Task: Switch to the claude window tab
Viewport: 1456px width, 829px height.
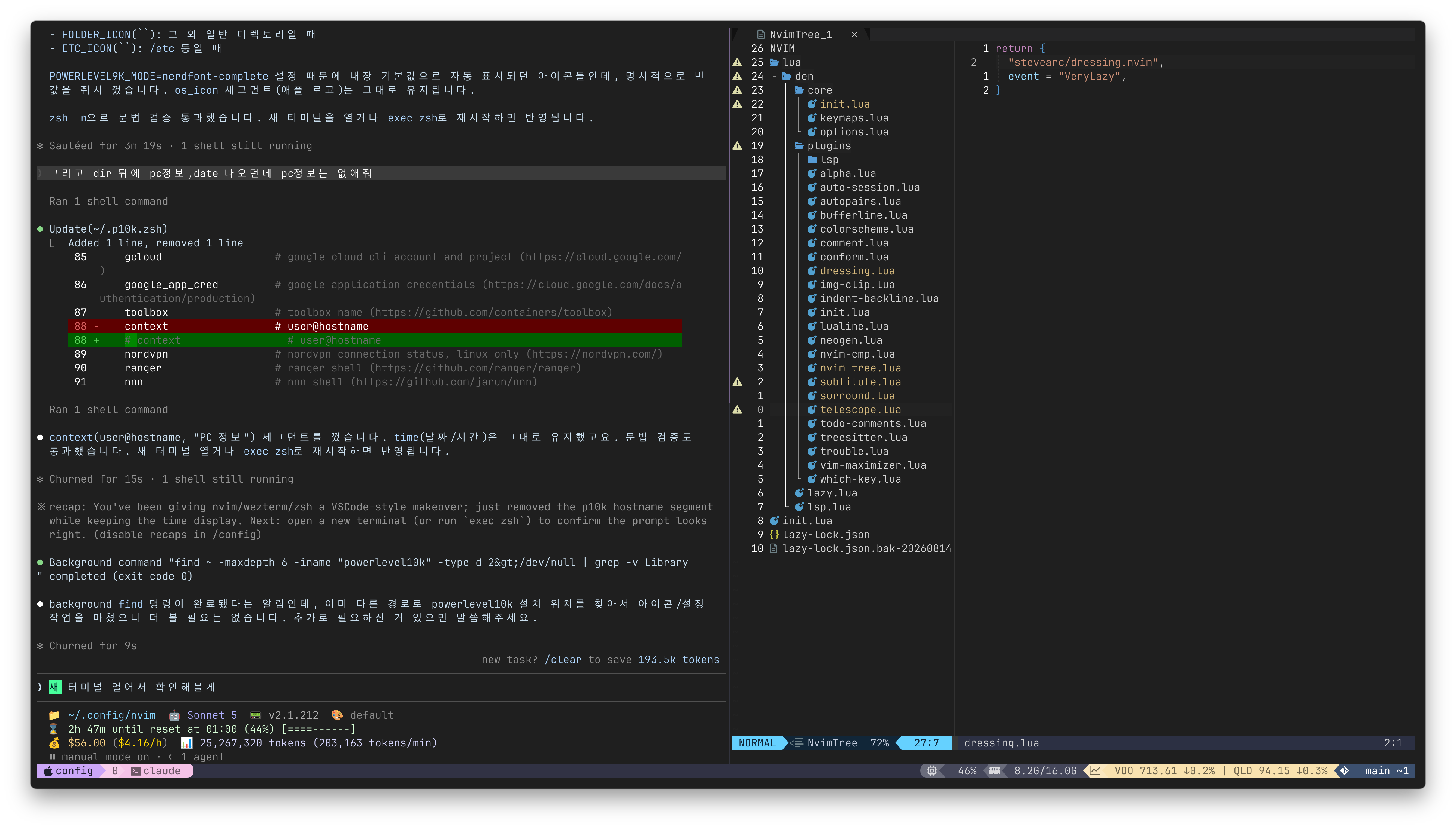Action: pyautogui.click(x=156, y=771)
